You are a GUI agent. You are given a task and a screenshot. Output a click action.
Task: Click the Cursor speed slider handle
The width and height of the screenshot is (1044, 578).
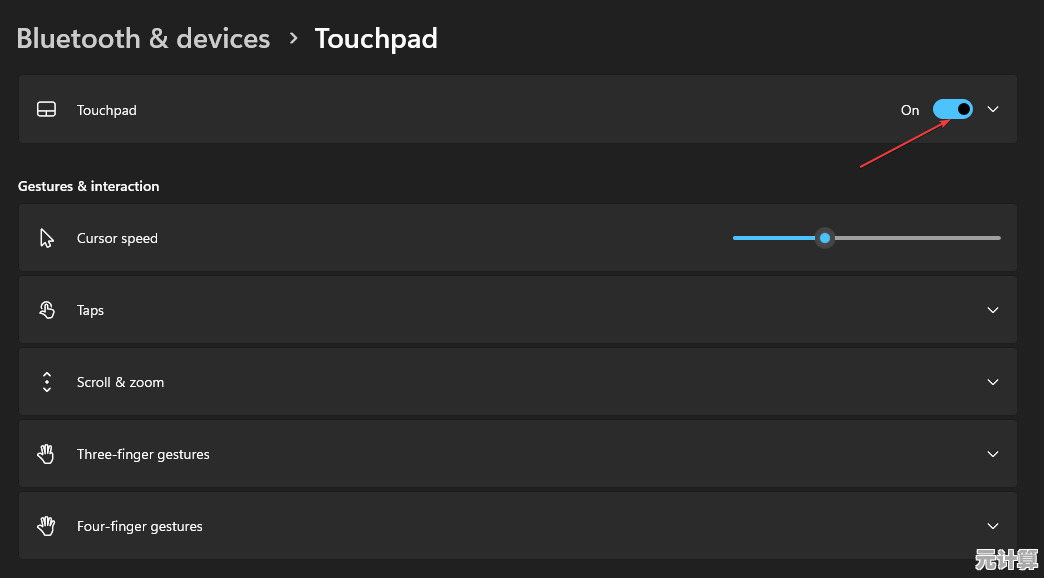click(824, 238)
